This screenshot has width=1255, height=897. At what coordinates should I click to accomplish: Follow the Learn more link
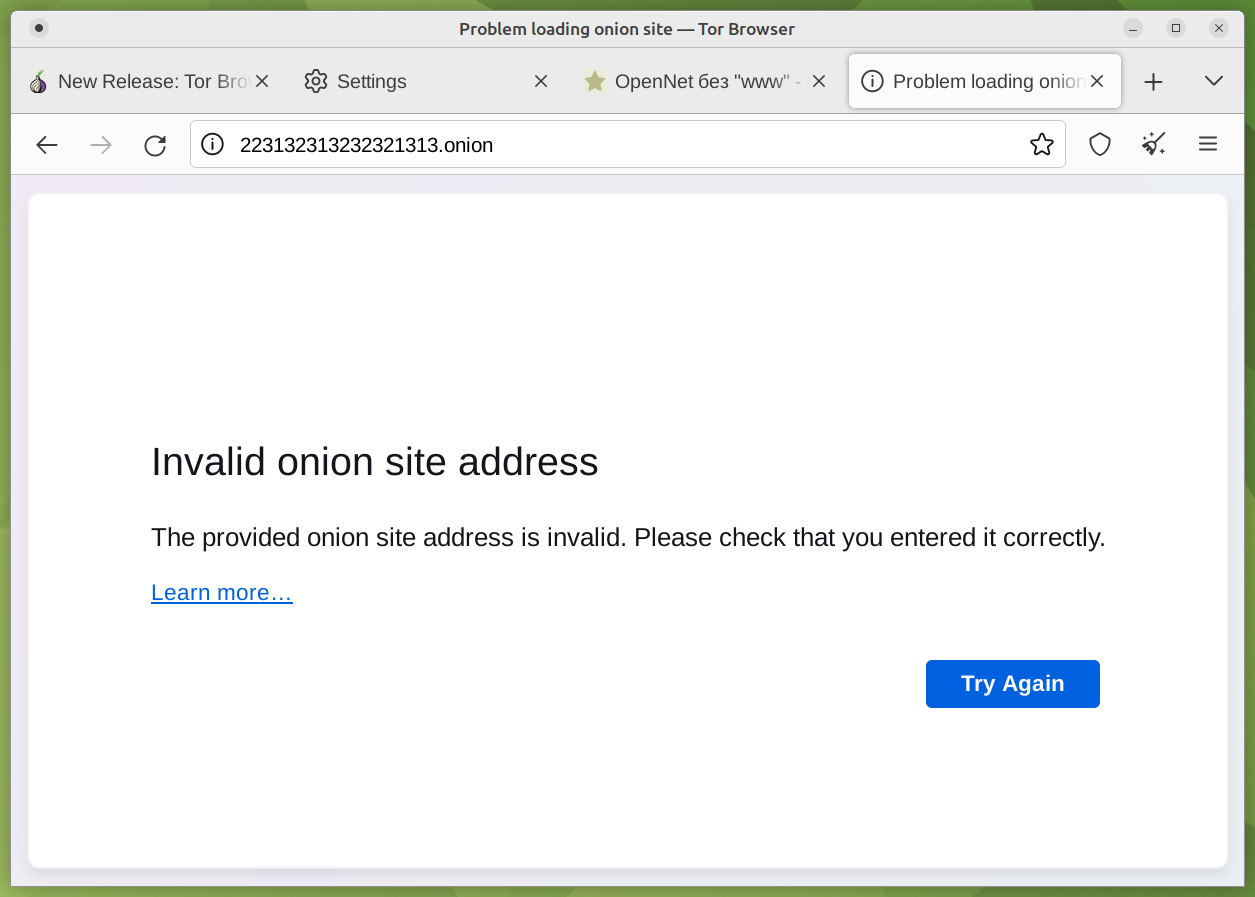(x=222, y=593)
